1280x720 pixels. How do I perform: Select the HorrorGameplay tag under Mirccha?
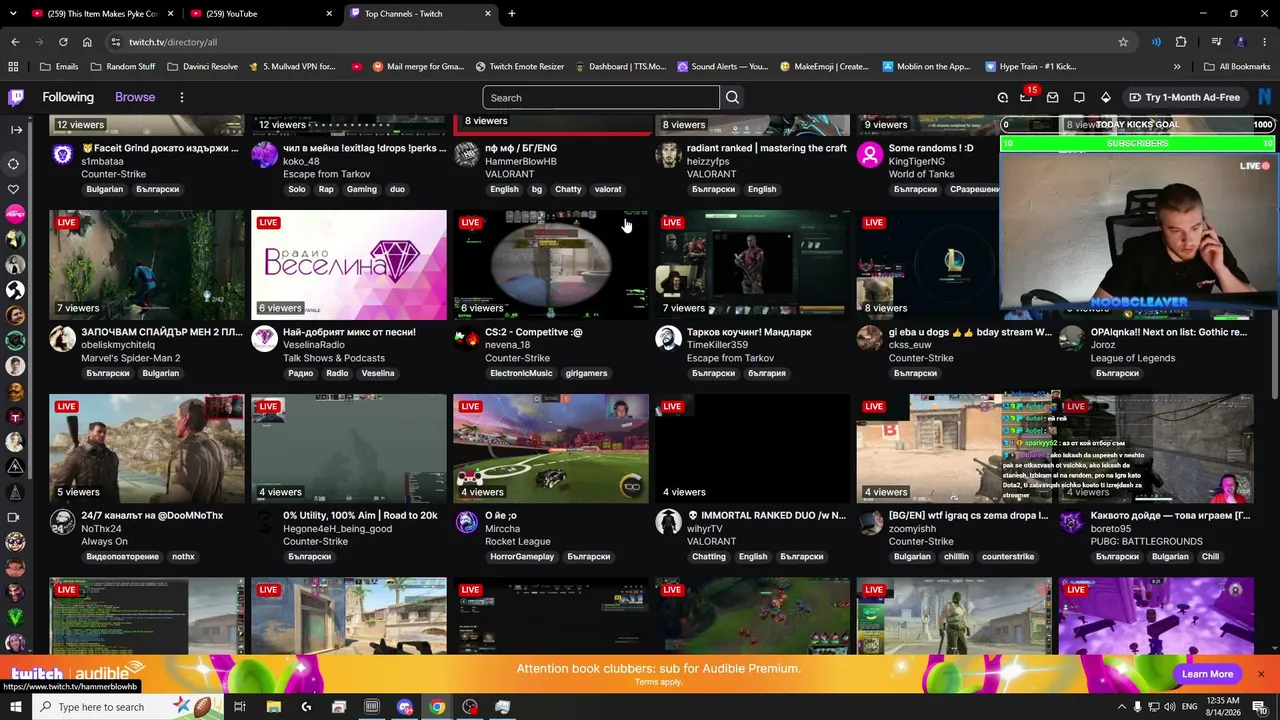(x=522, y=556)
